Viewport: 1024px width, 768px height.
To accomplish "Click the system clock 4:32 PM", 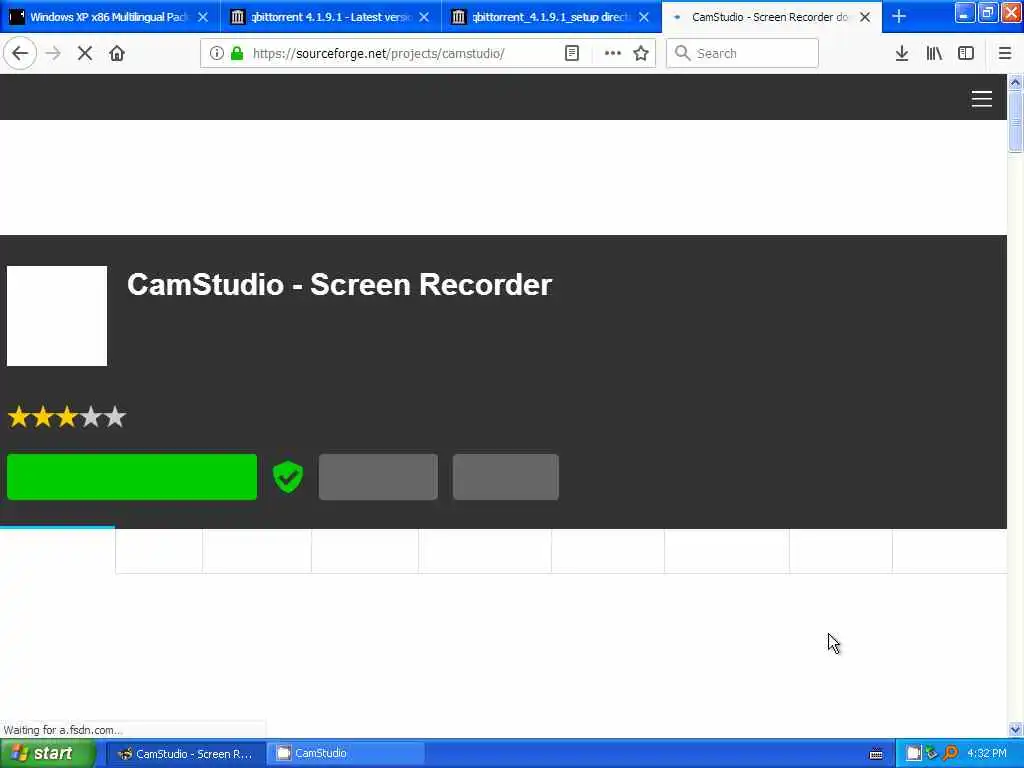I will tap(986, 753).
